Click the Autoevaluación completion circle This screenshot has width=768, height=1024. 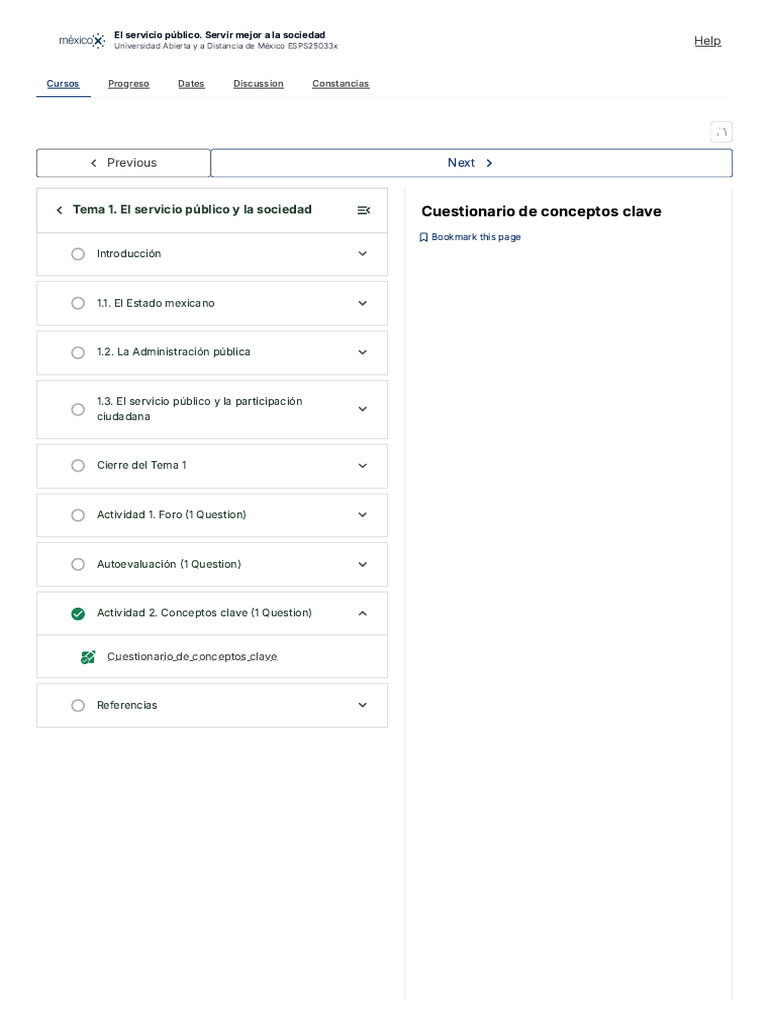pyautogui.click(x=78, y=565)
